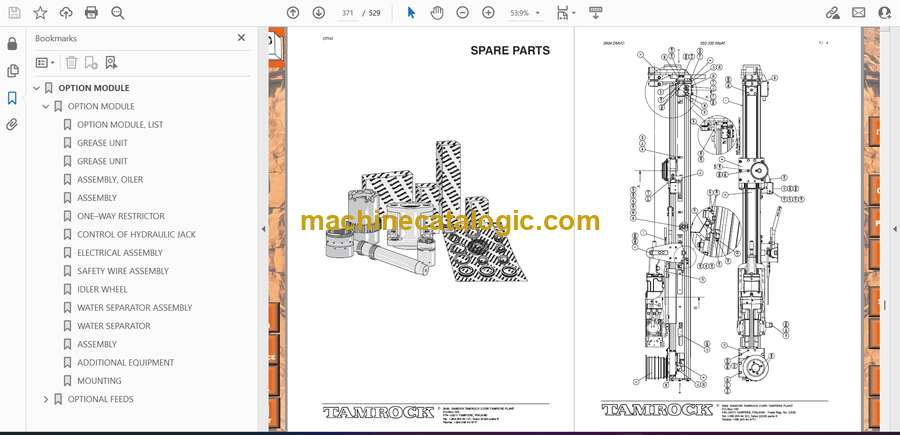Collapse the top-level OPTION MODULE bookmark

click(x=37, y=88)
